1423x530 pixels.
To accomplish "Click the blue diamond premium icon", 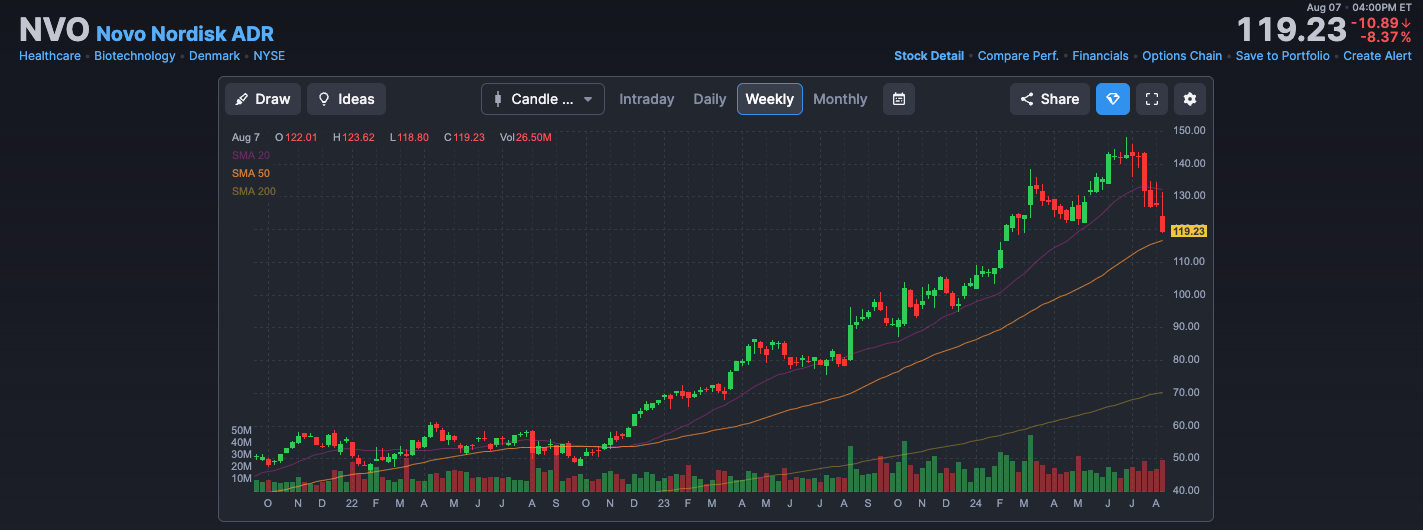I will point(1113,99).
